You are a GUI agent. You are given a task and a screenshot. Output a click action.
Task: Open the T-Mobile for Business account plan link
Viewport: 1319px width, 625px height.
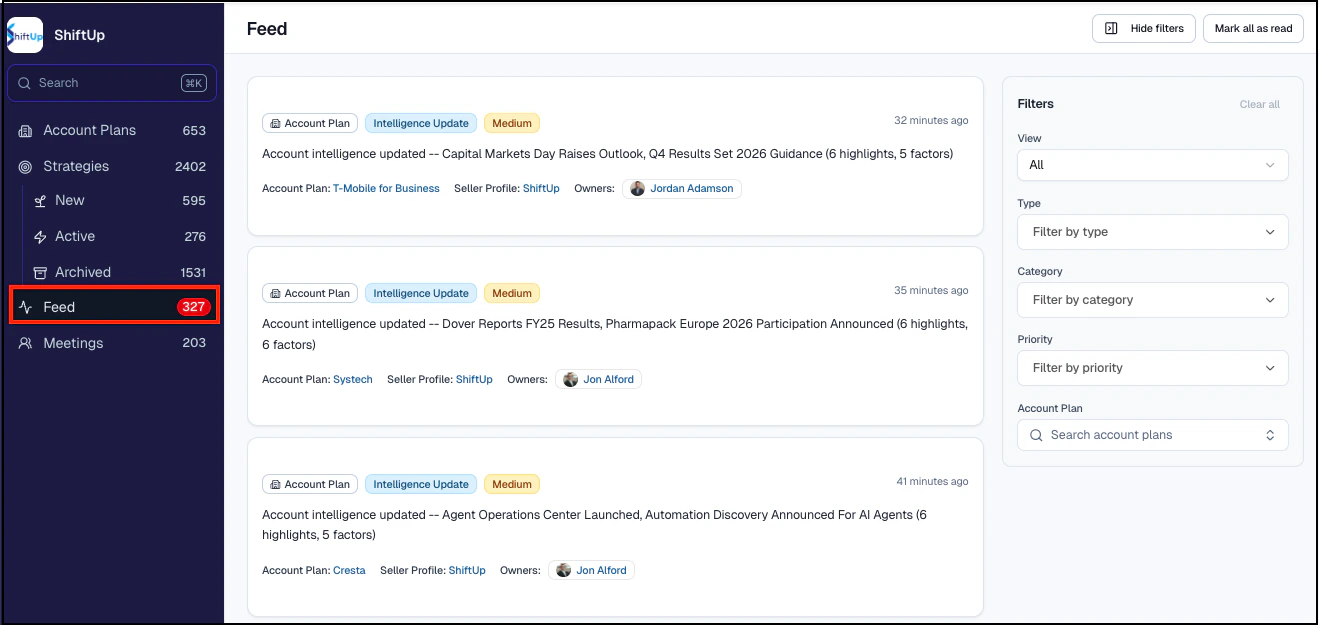tap(386, 188)
